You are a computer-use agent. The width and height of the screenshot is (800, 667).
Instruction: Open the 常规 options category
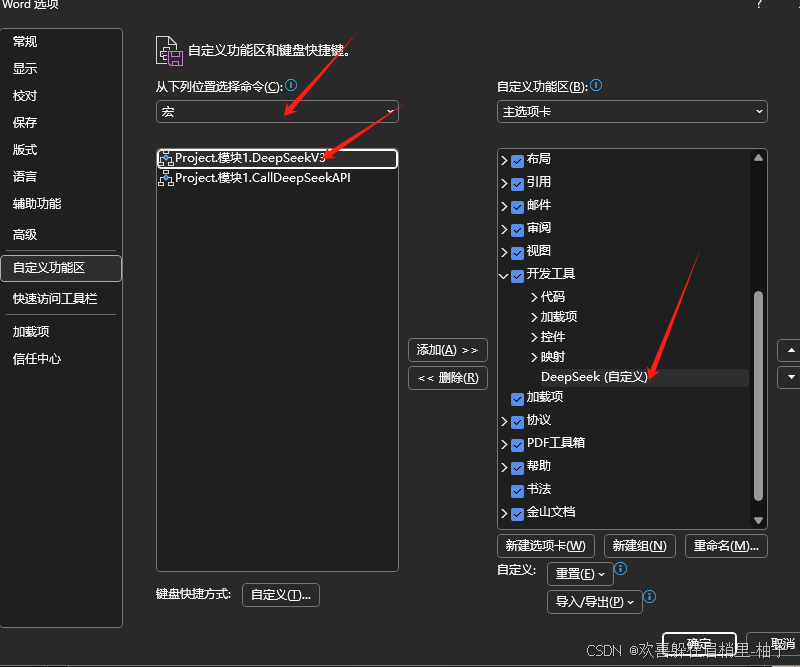(25, 42)
